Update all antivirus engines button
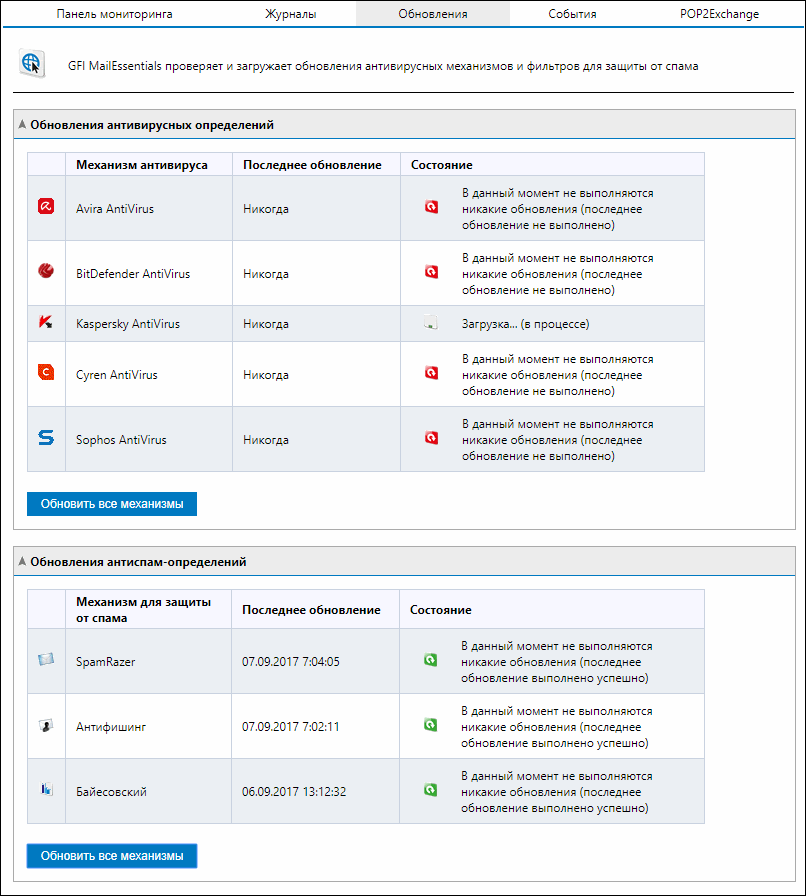 click(112, 504)
